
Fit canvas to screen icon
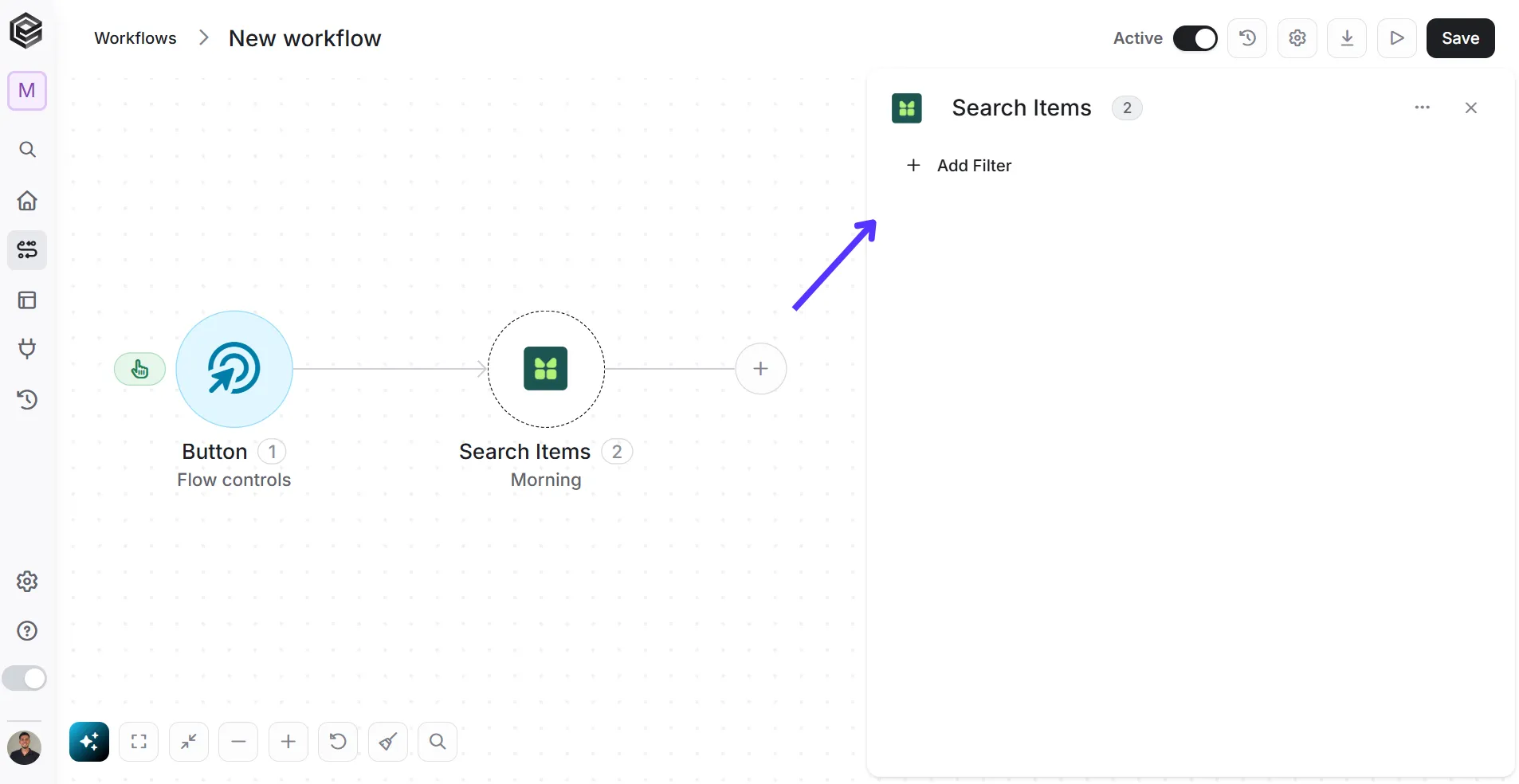coord(139,742)
